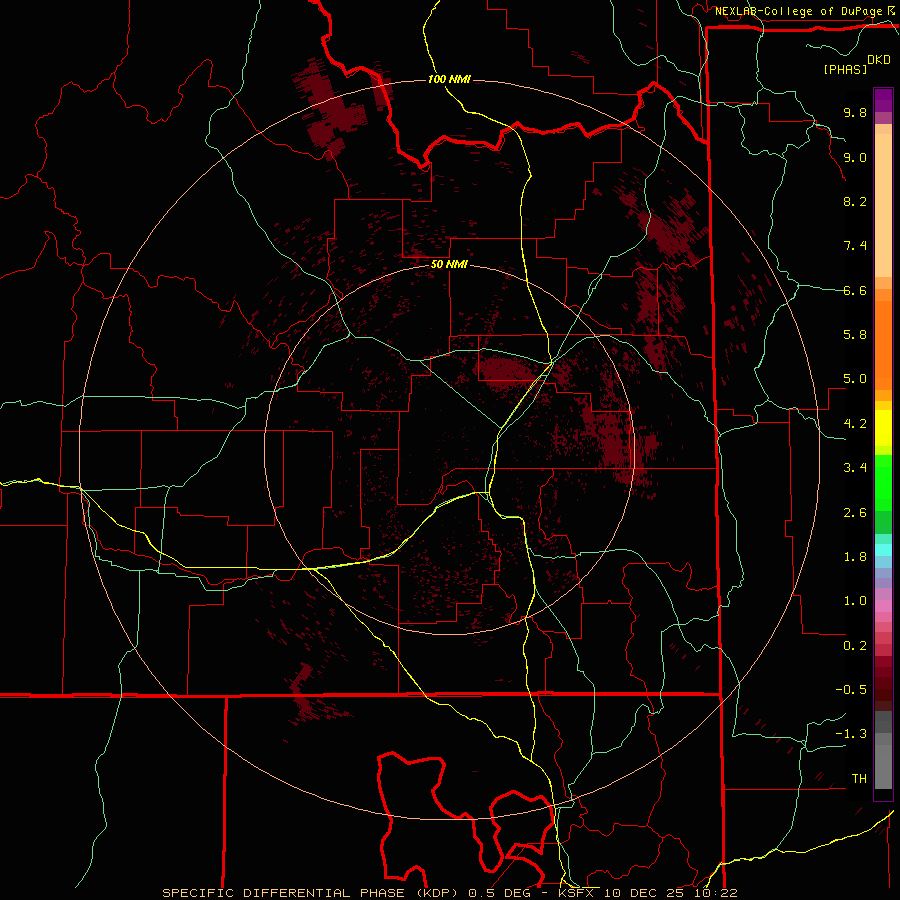Select the -1.3 scale value
The height and width of the screenshot is (900, 900).
(x=851, y=734)
